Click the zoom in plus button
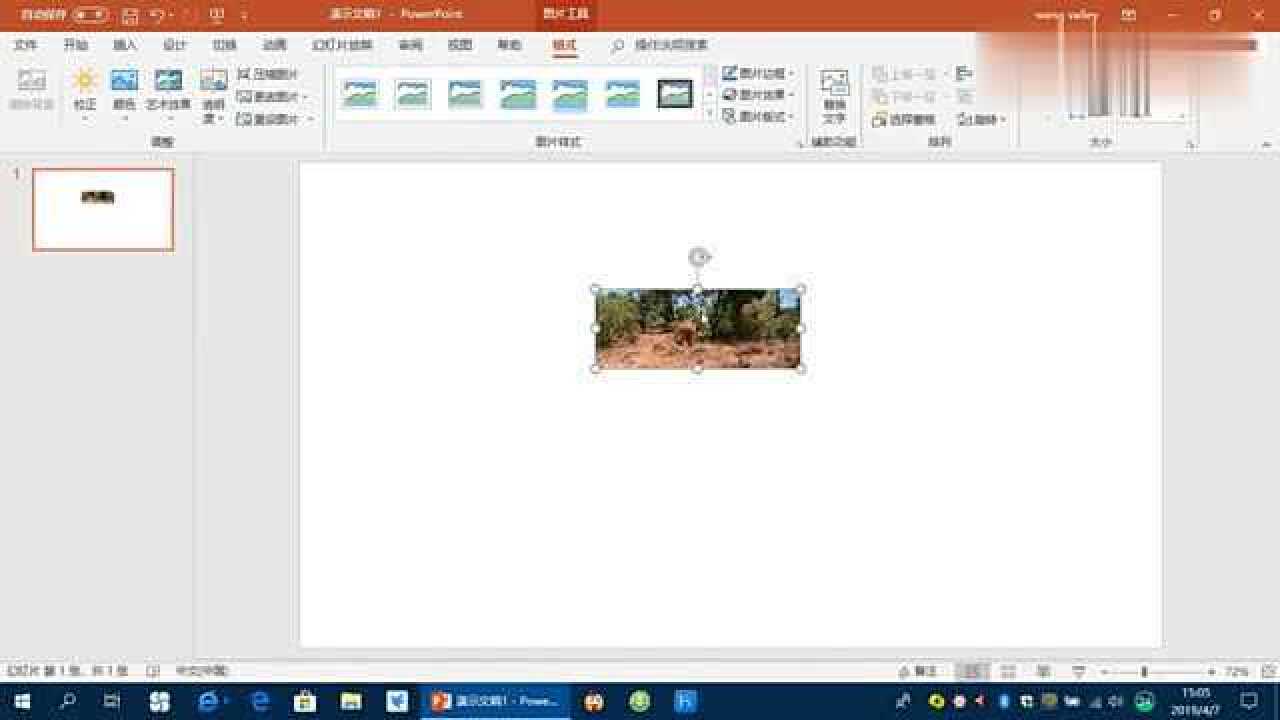 [1211, 671]
